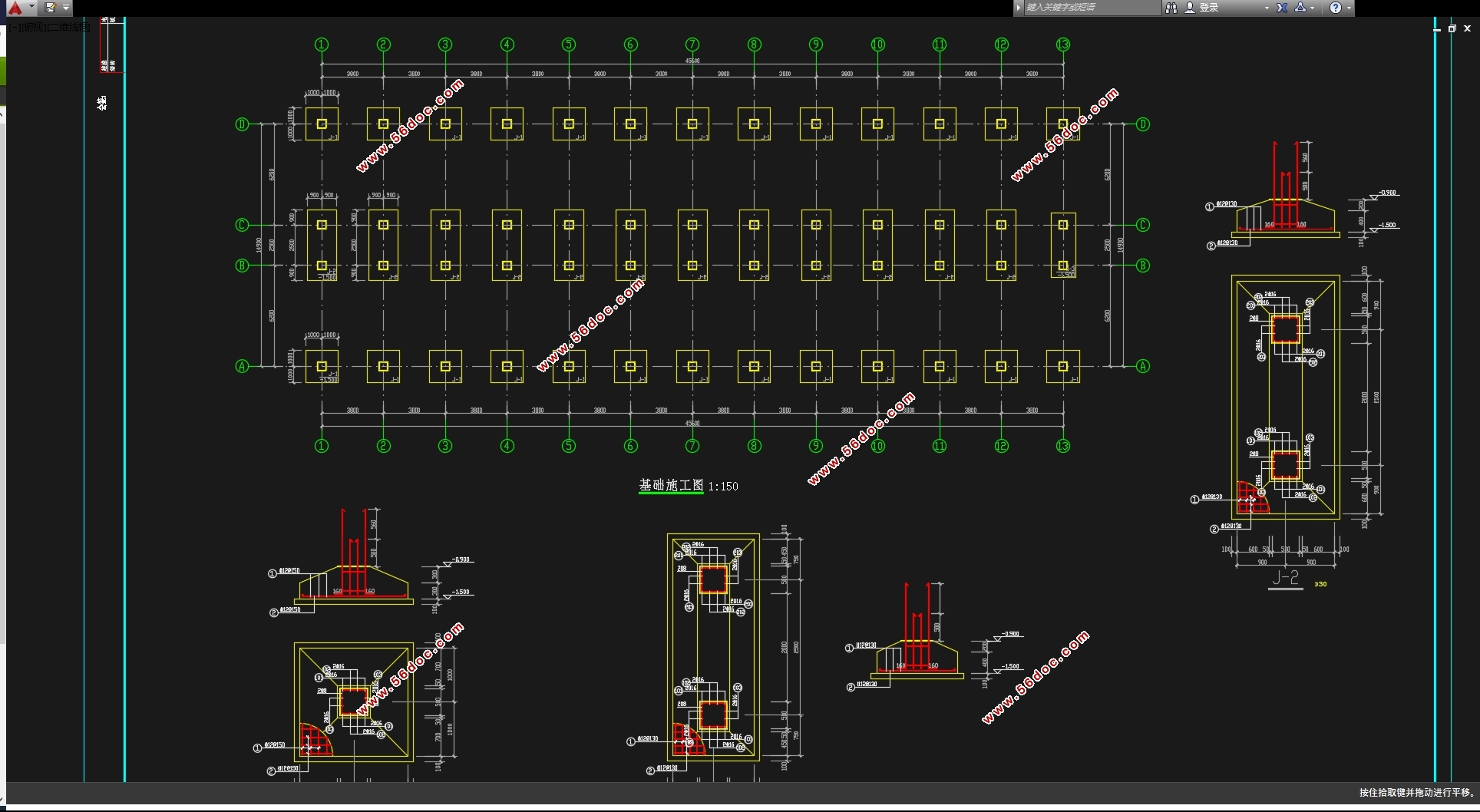Select the 基础施工图 1:150 title text

pyautogui.click(x=689, y=486)
